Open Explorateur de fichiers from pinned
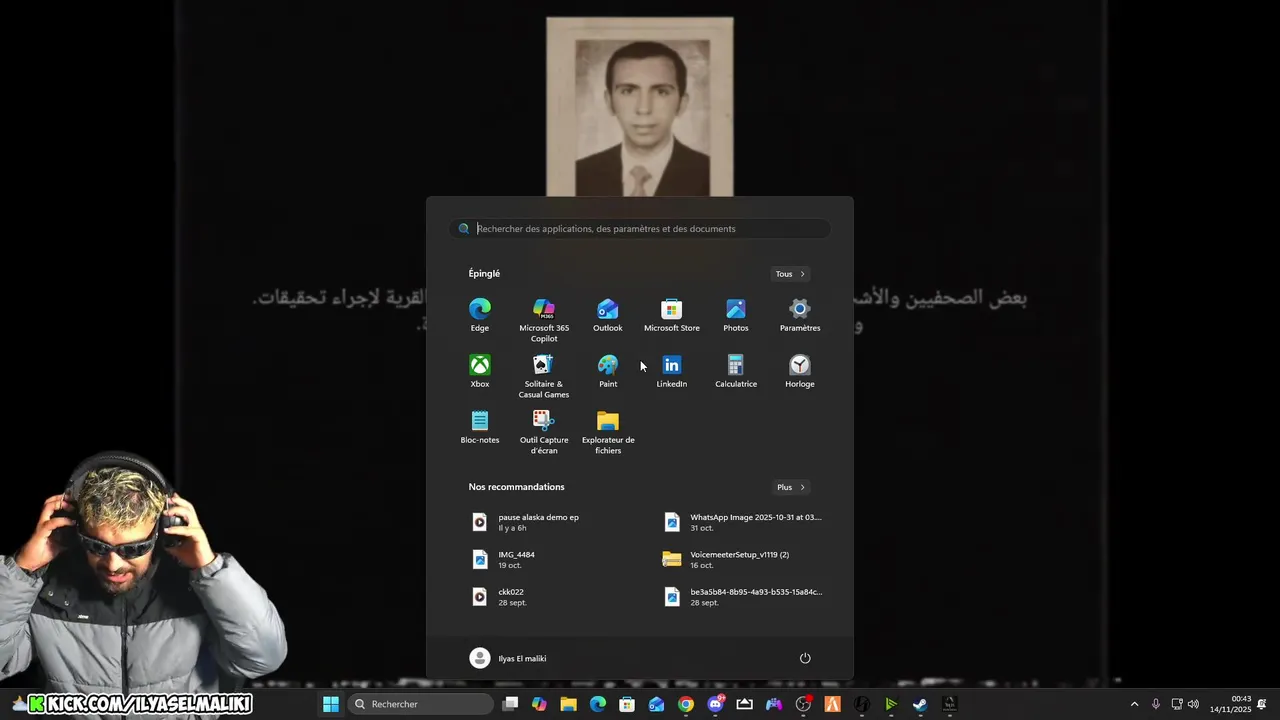This screenshot has width=1280, height=720. 608,432
